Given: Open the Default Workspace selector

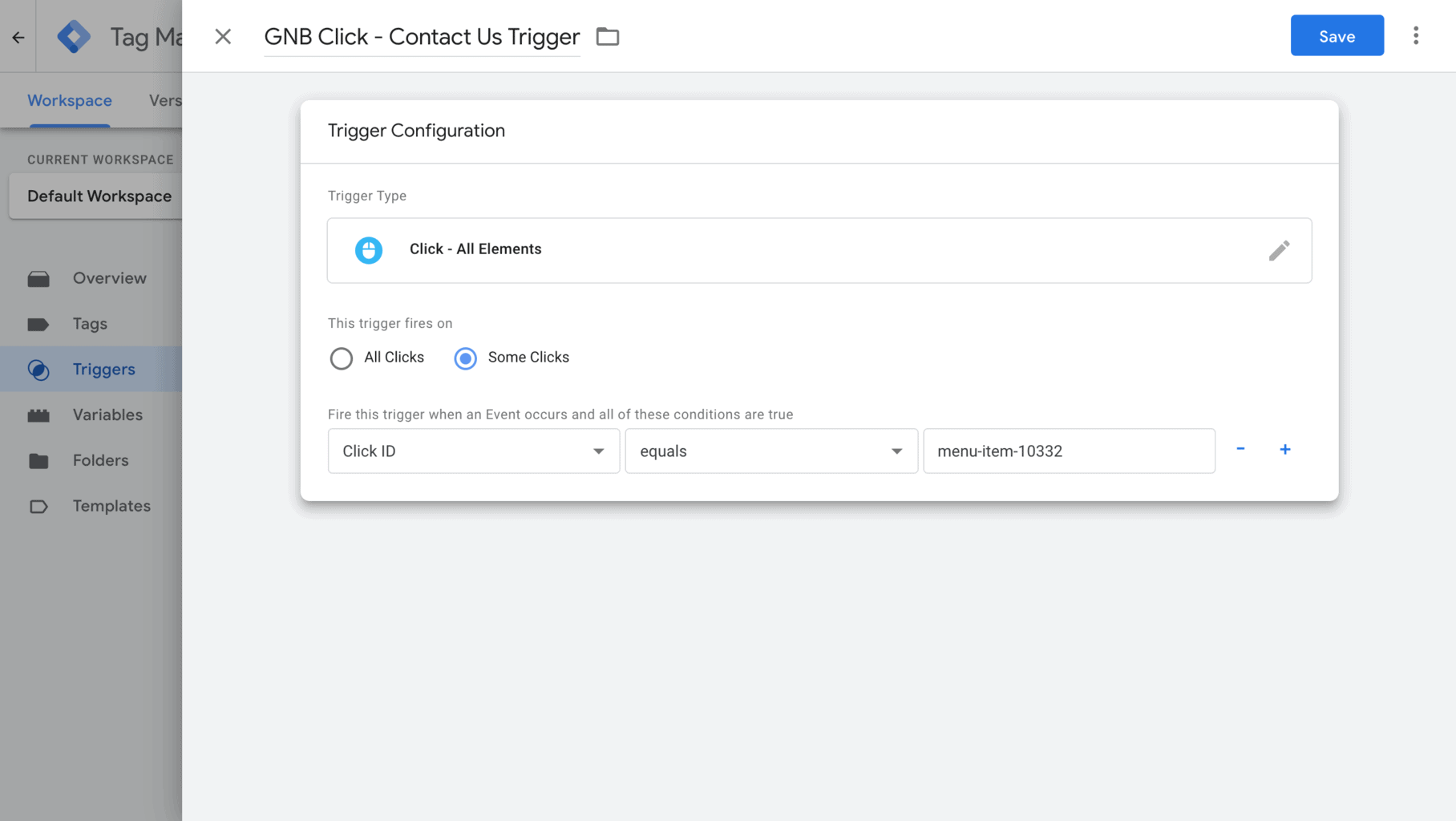Looking at the screenshot, I should (x=99, y=196).
